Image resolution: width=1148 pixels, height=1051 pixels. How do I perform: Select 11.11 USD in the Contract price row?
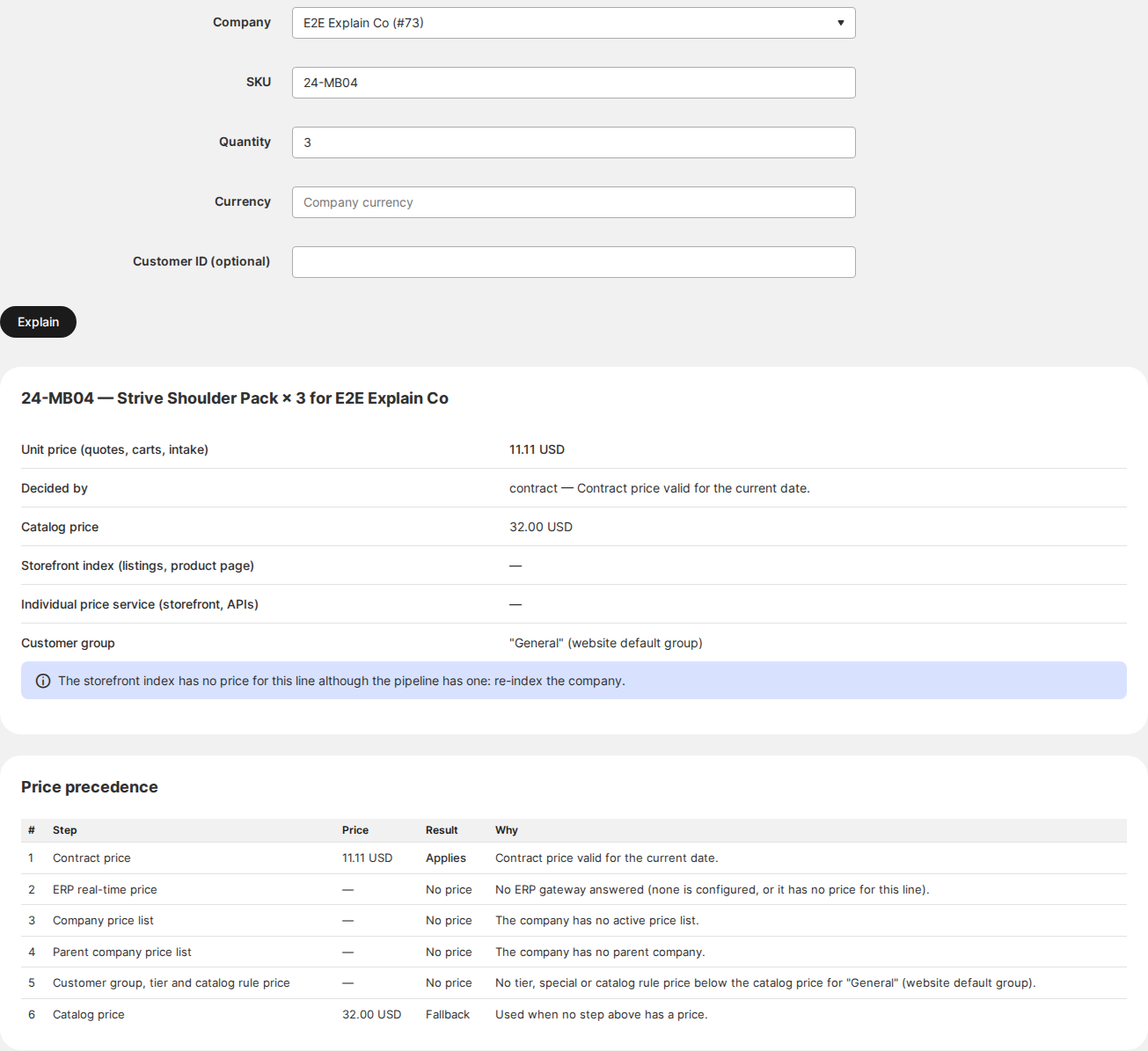(368, 858)
